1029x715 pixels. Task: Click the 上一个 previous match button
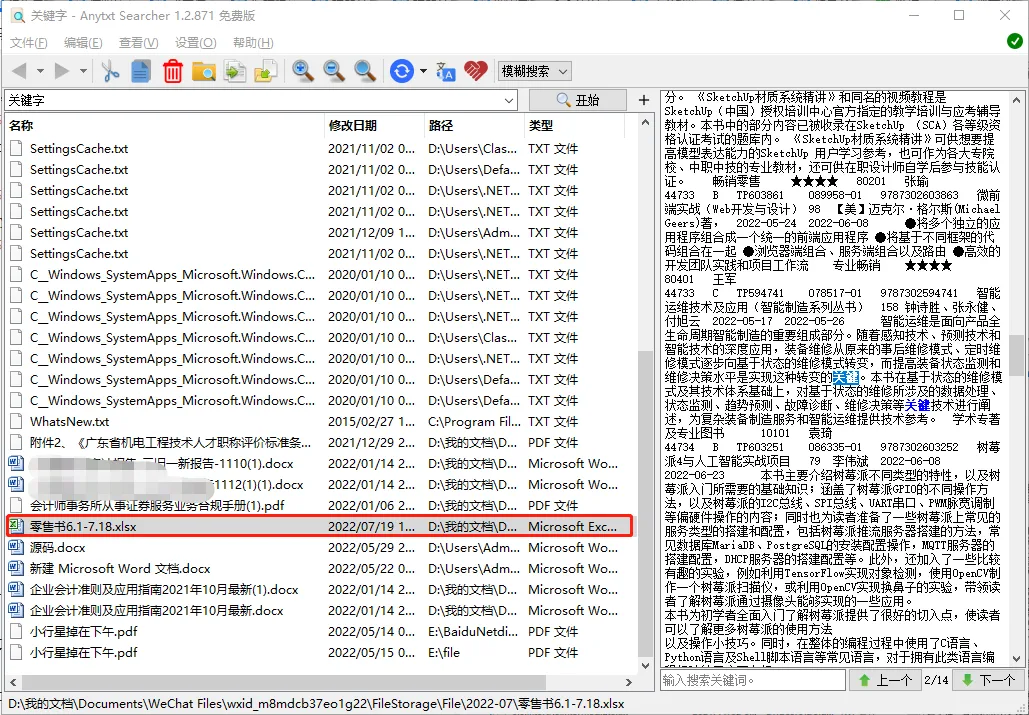(x=885, y=680)
